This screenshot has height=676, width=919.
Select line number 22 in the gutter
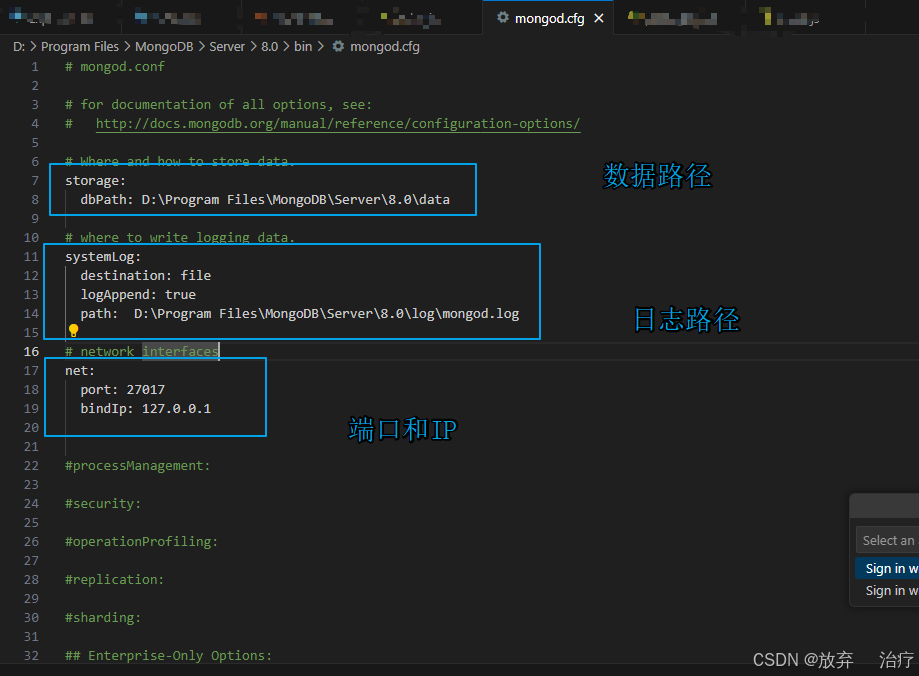pos(31,466)
